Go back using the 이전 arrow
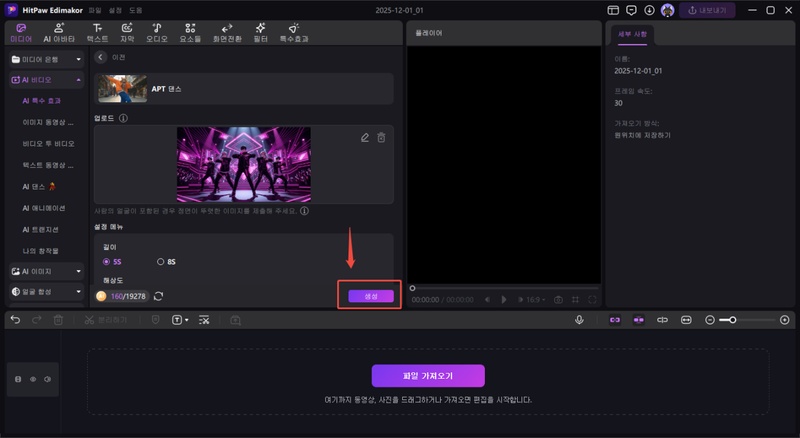Image resolution: width=800 pixels, height=438 pixels. pos(100,58)
